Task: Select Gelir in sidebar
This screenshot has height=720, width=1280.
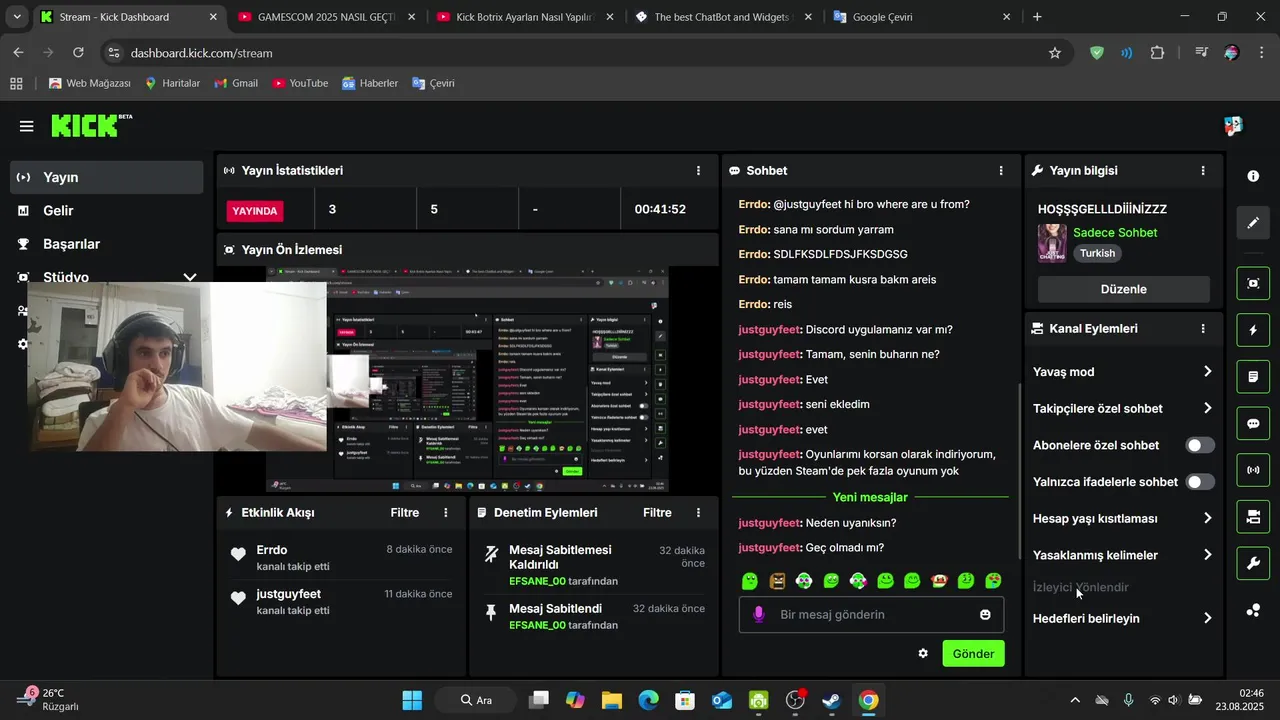Action: (x=107, y=211)
